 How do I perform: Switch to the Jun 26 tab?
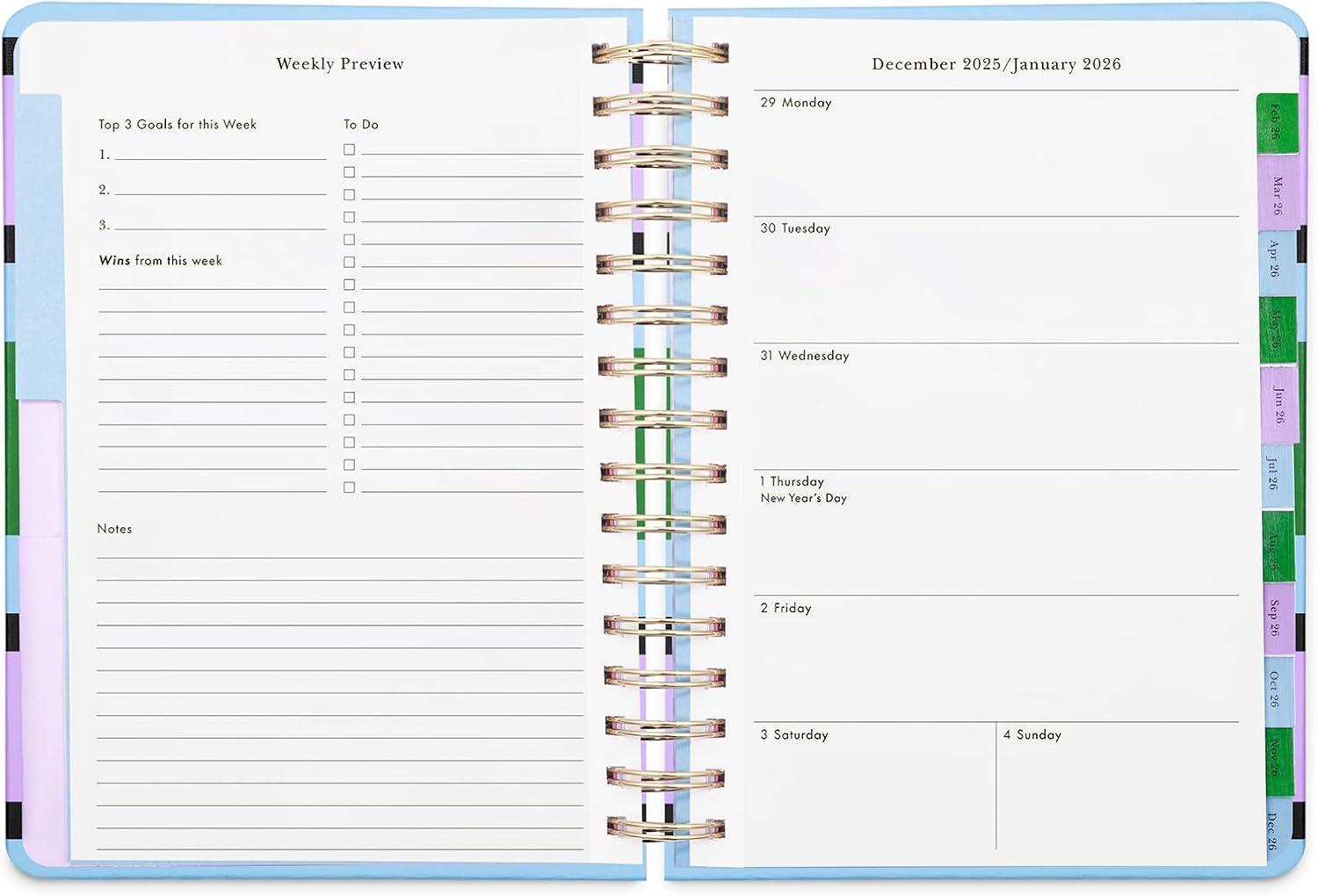pyautogui.click(x=1280, y=404)
